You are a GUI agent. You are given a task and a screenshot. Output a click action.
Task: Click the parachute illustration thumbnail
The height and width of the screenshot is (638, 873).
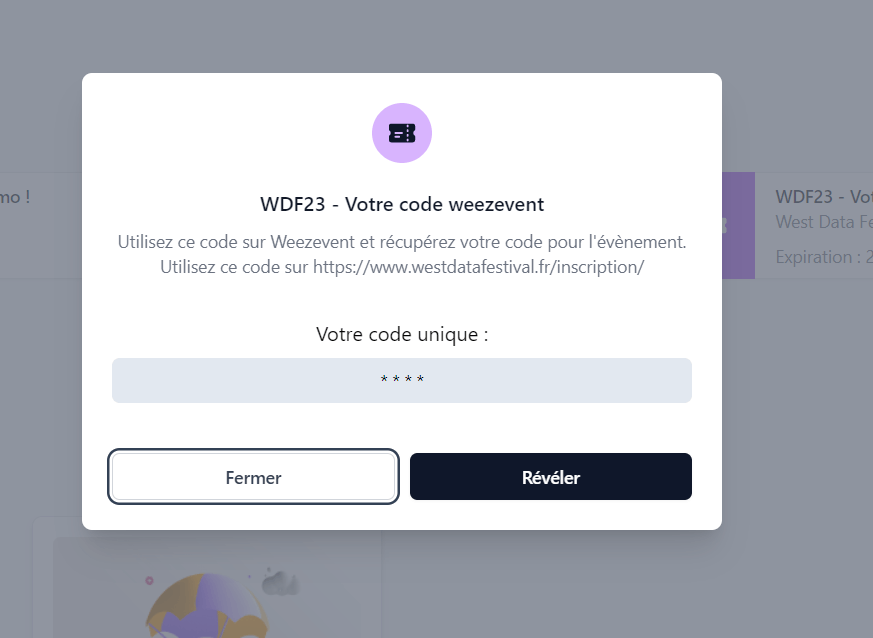tap(207, 606)
